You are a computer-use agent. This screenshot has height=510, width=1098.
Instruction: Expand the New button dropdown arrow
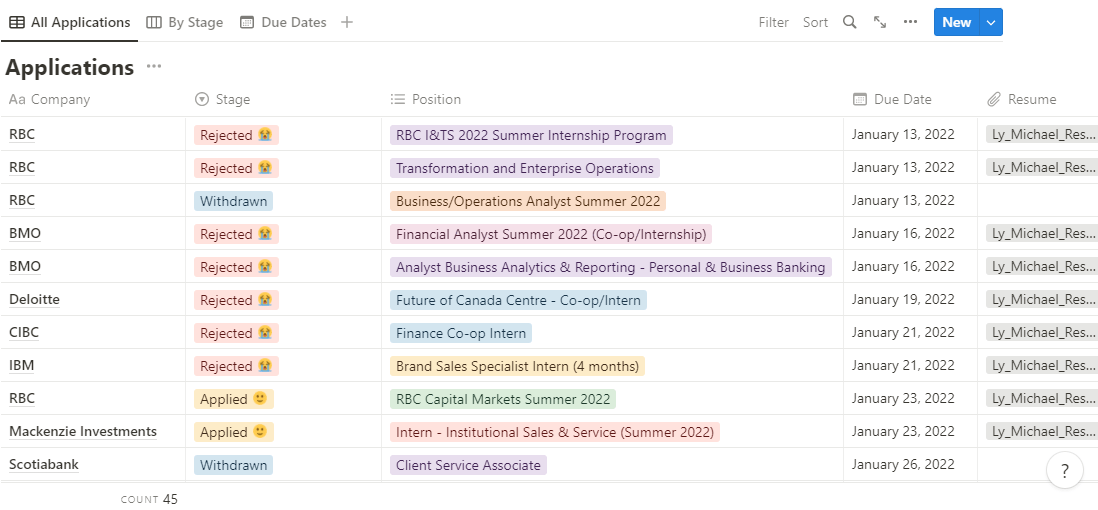tap(991, 22)
